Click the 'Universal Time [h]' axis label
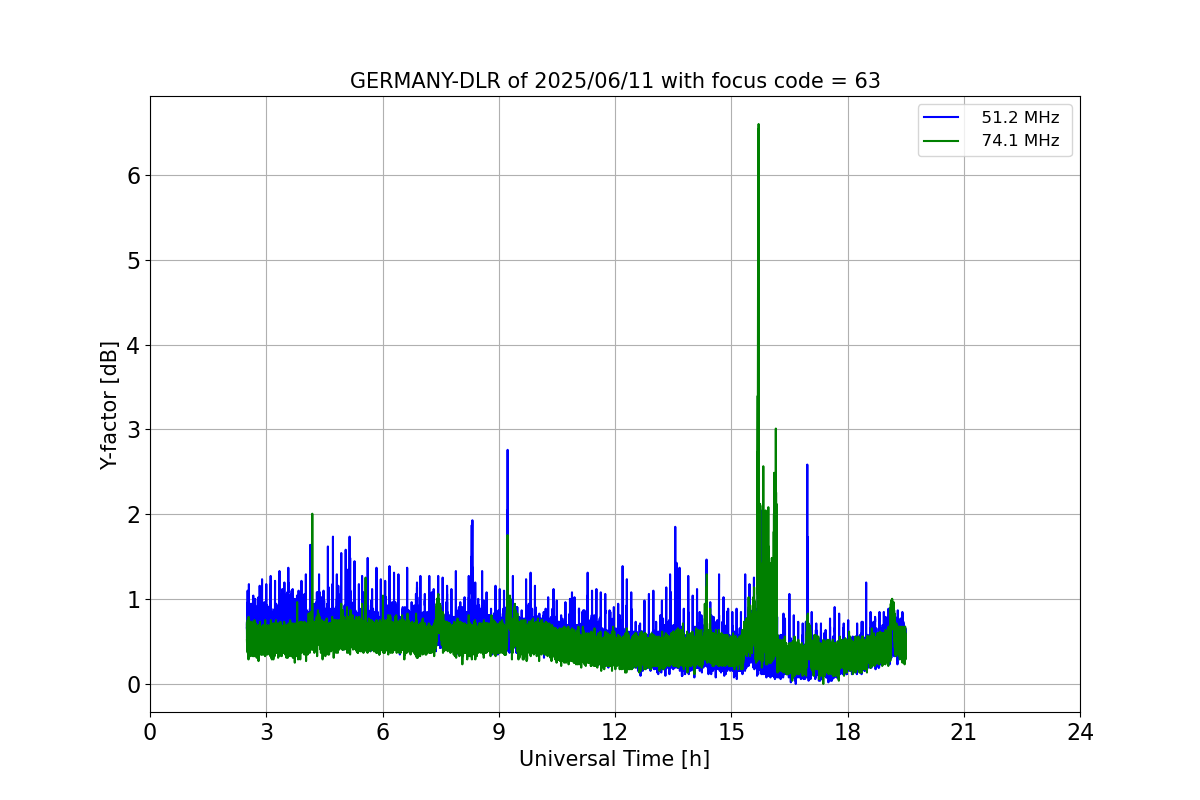Image resolution: width=1200 pixels, height=800 pixels. click(614, 760)
